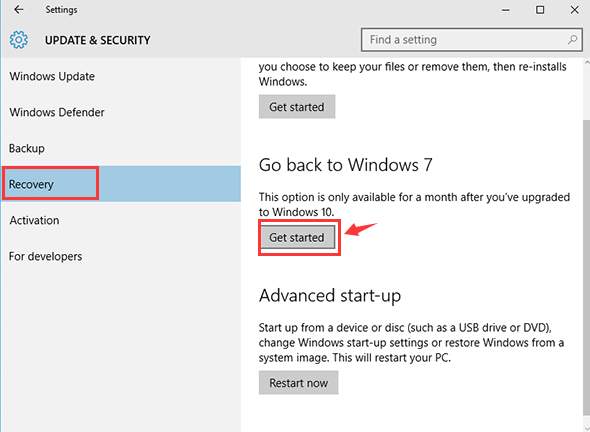Open the Activation section
Viewport: 590px width, 432px height.
click(x=35, y=220)
